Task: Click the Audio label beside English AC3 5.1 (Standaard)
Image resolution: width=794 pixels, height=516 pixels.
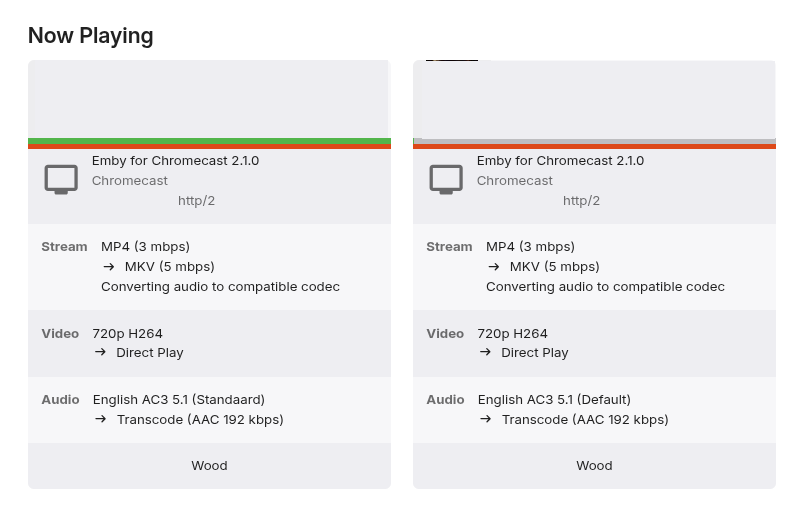Action: coord(60,399)
